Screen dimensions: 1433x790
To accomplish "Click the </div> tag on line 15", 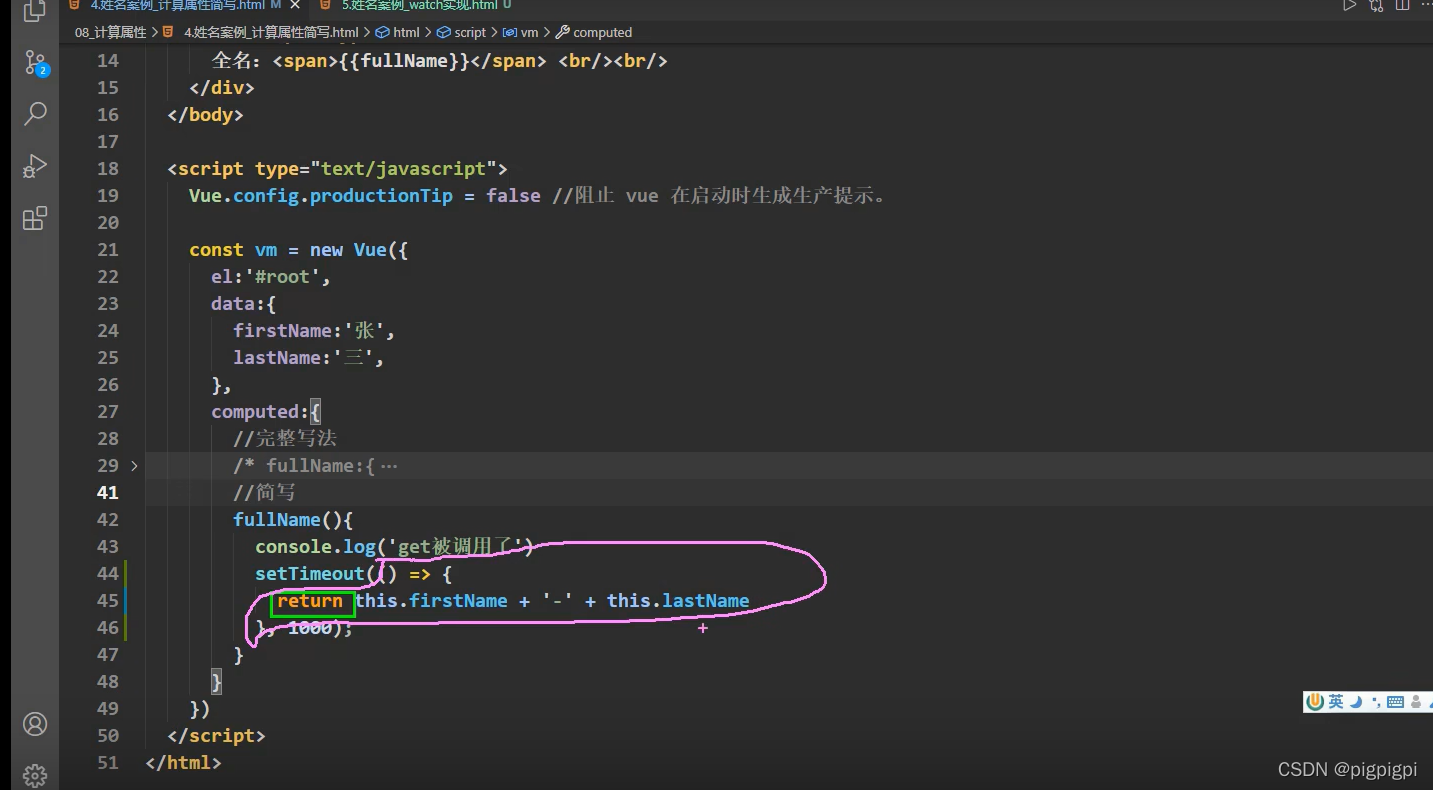I will coord(222,87).
